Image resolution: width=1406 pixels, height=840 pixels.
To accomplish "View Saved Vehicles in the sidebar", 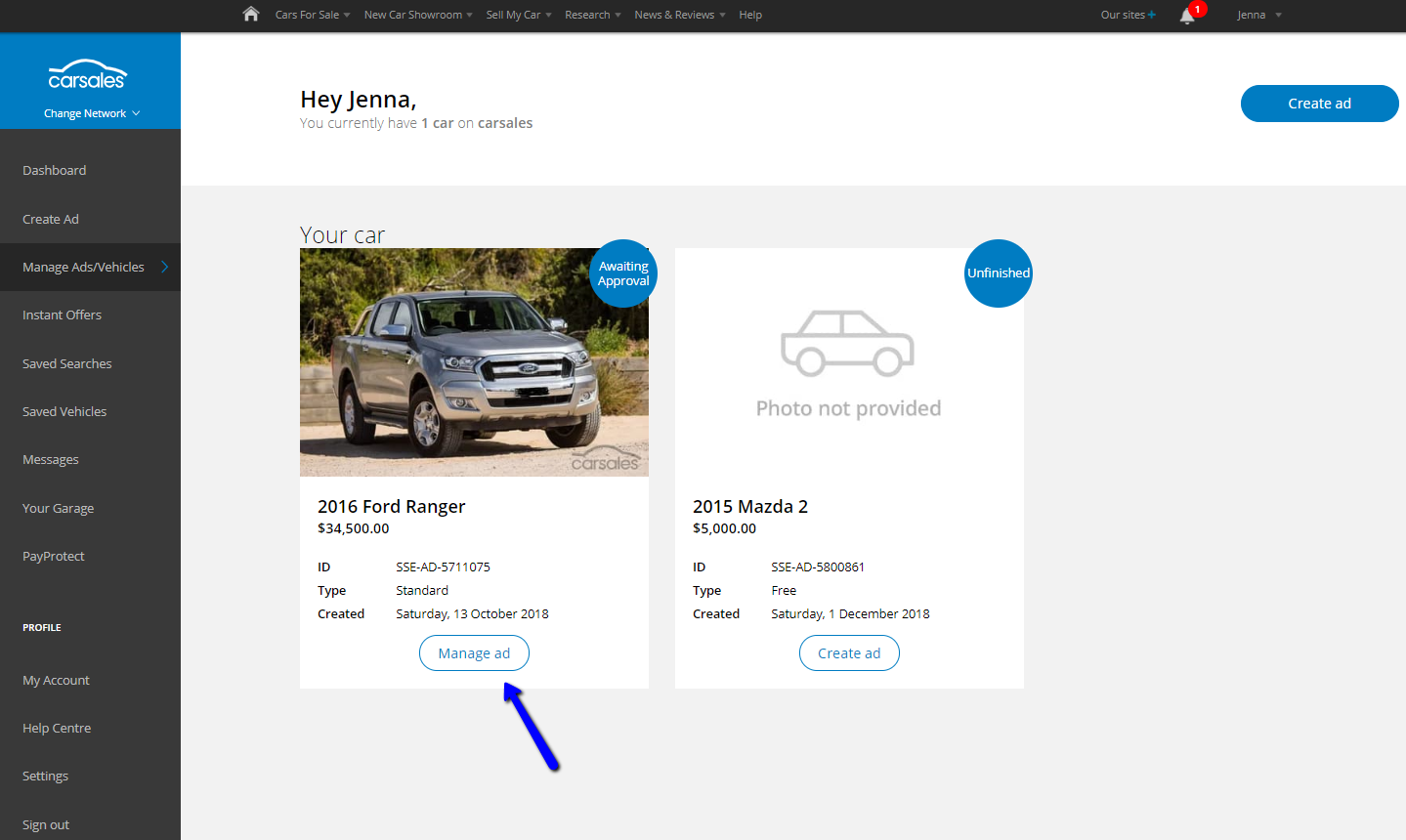I will pos(64,411).
